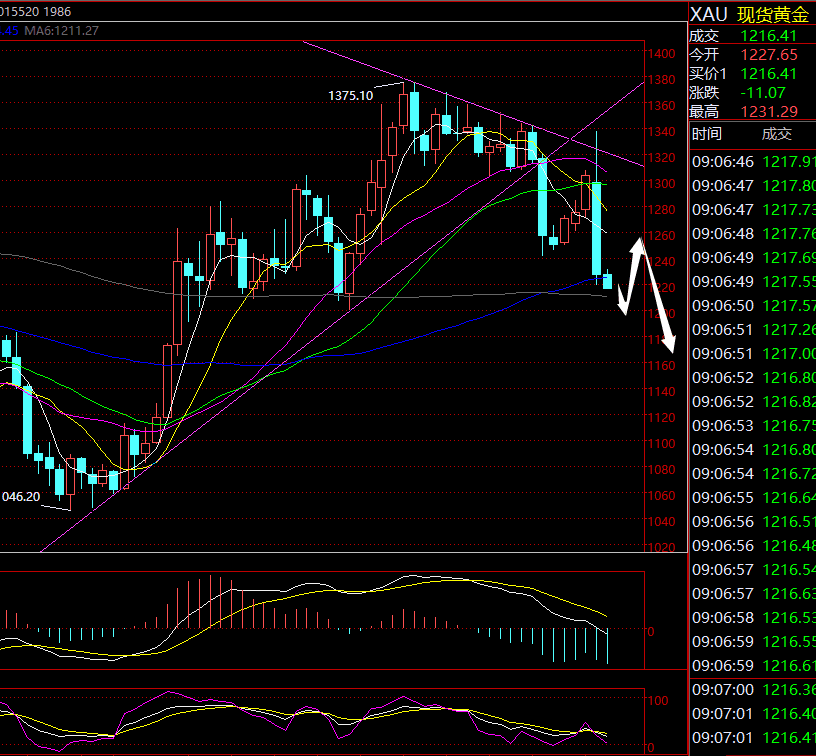Click the 1280 price axis label
This screenshot has width=816, height=756.
click(661, 210)
